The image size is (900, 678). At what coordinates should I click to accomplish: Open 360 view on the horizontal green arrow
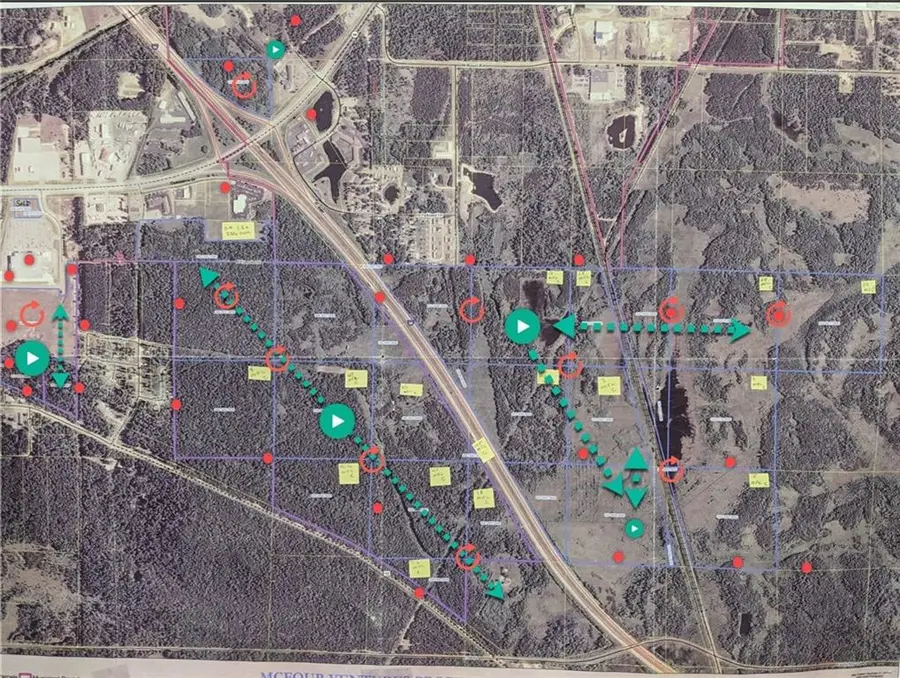672,310
